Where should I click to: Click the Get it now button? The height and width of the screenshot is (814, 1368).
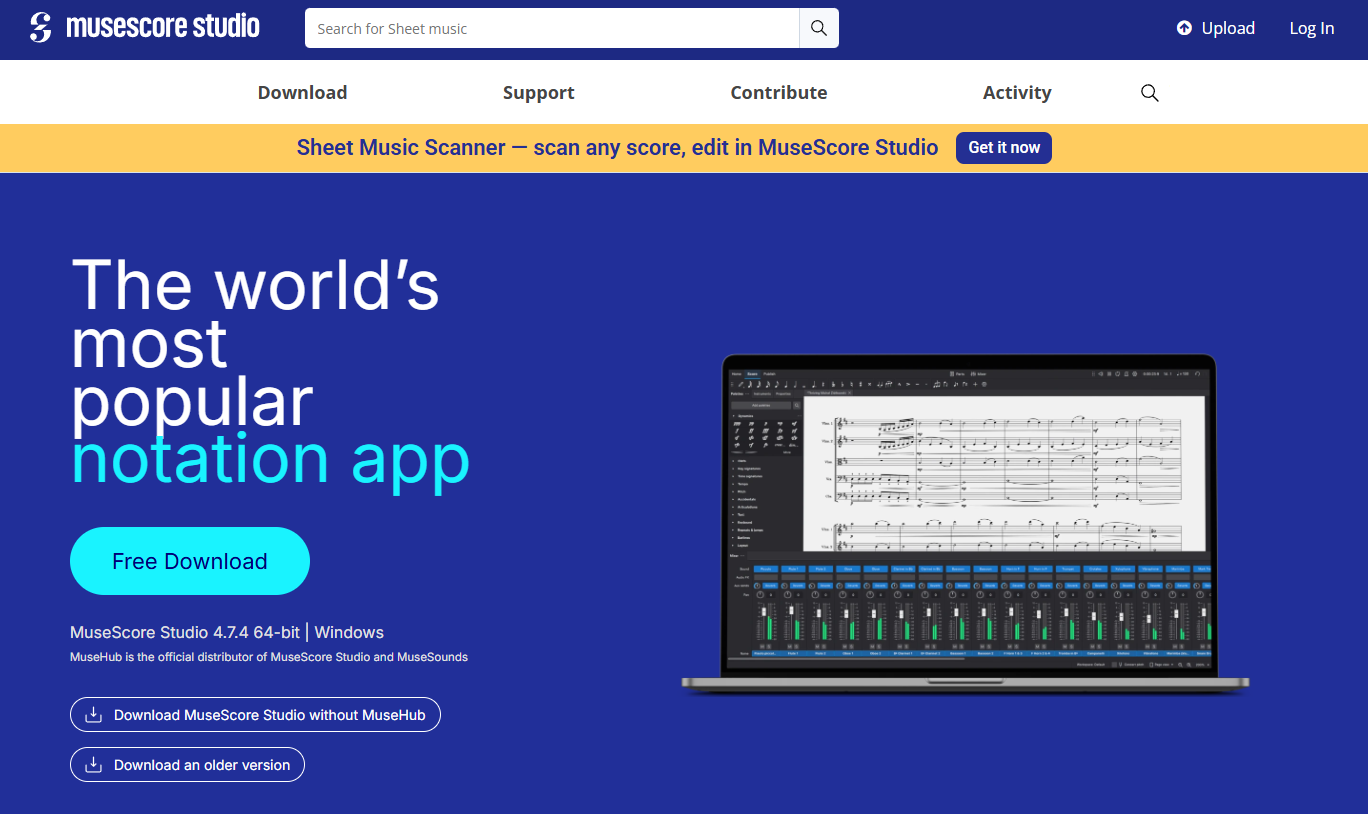[x=1004, y=148]
